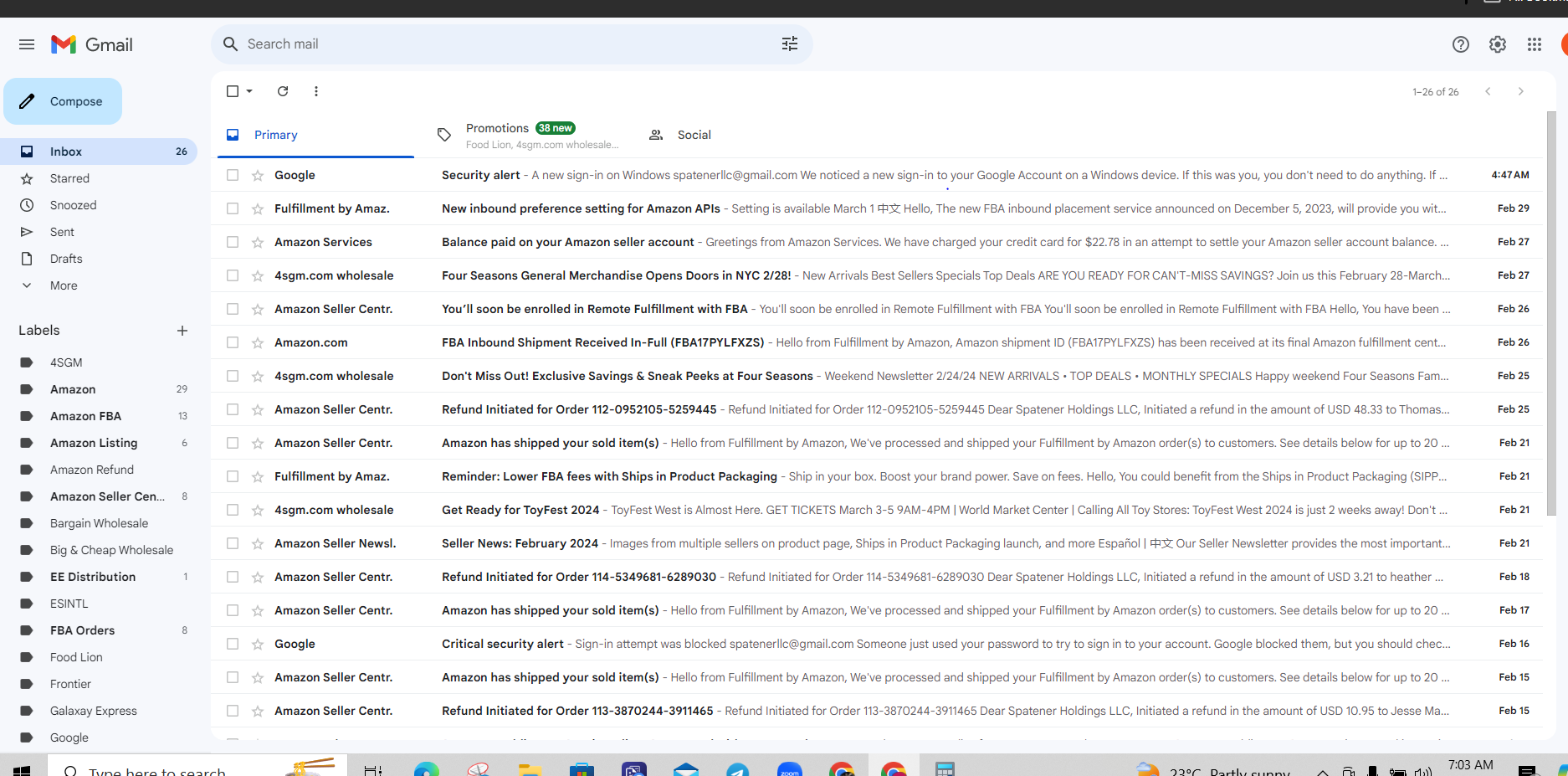Open search options filter icon

790,44
